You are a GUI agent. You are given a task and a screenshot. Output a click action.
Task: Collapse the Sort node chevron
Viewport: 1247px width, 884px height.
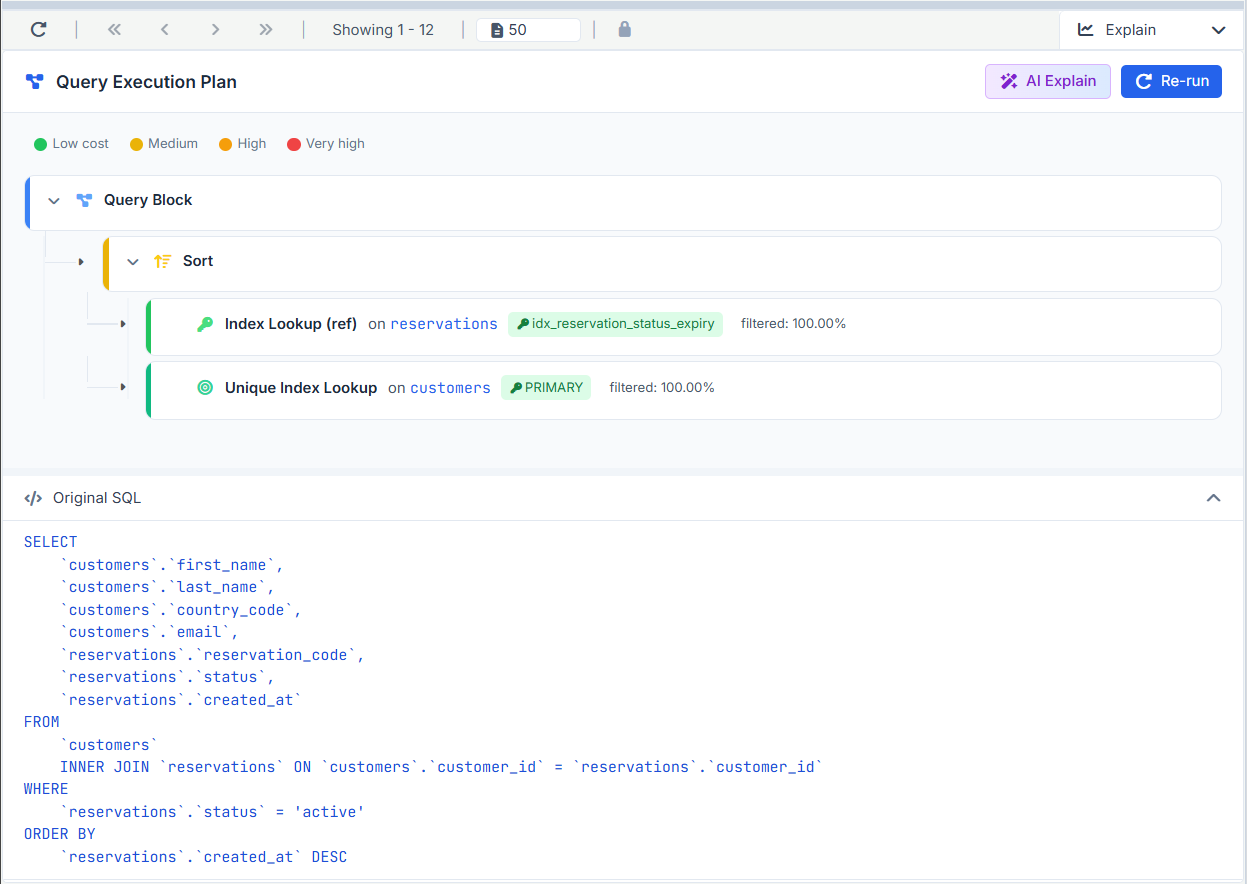click(133, 262)
